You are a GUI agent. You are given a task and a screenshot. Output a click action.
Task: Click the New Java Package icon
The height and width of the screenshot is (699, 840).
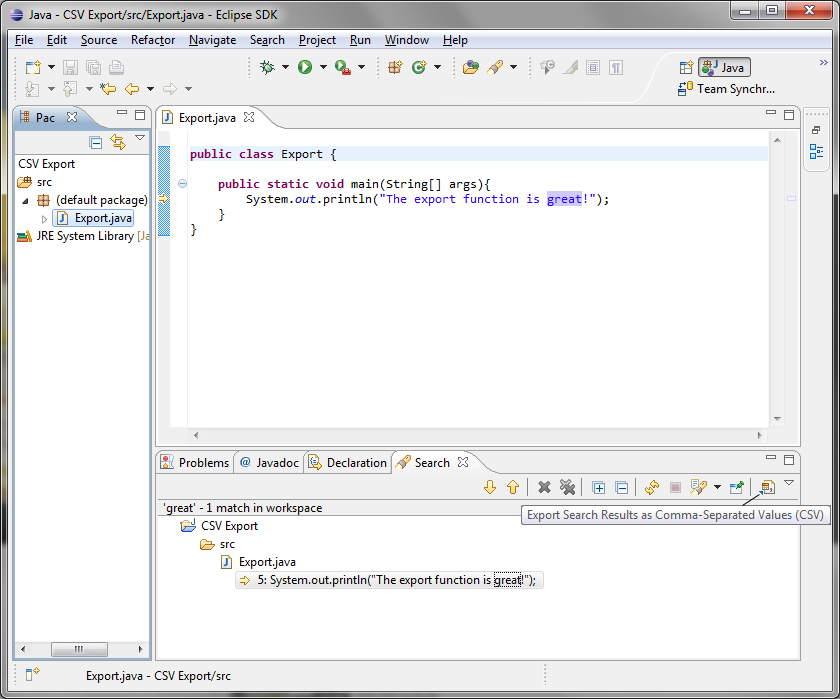(x=395, y=67)
